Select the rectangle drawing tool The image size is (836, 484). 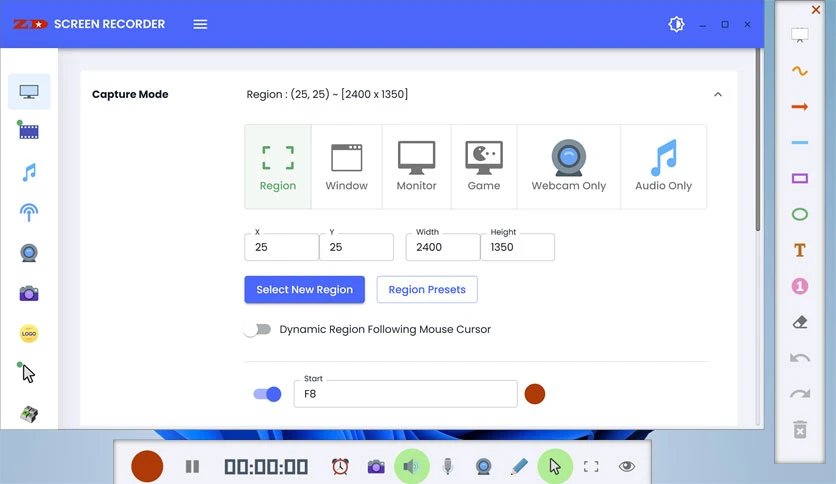[799, 179]
